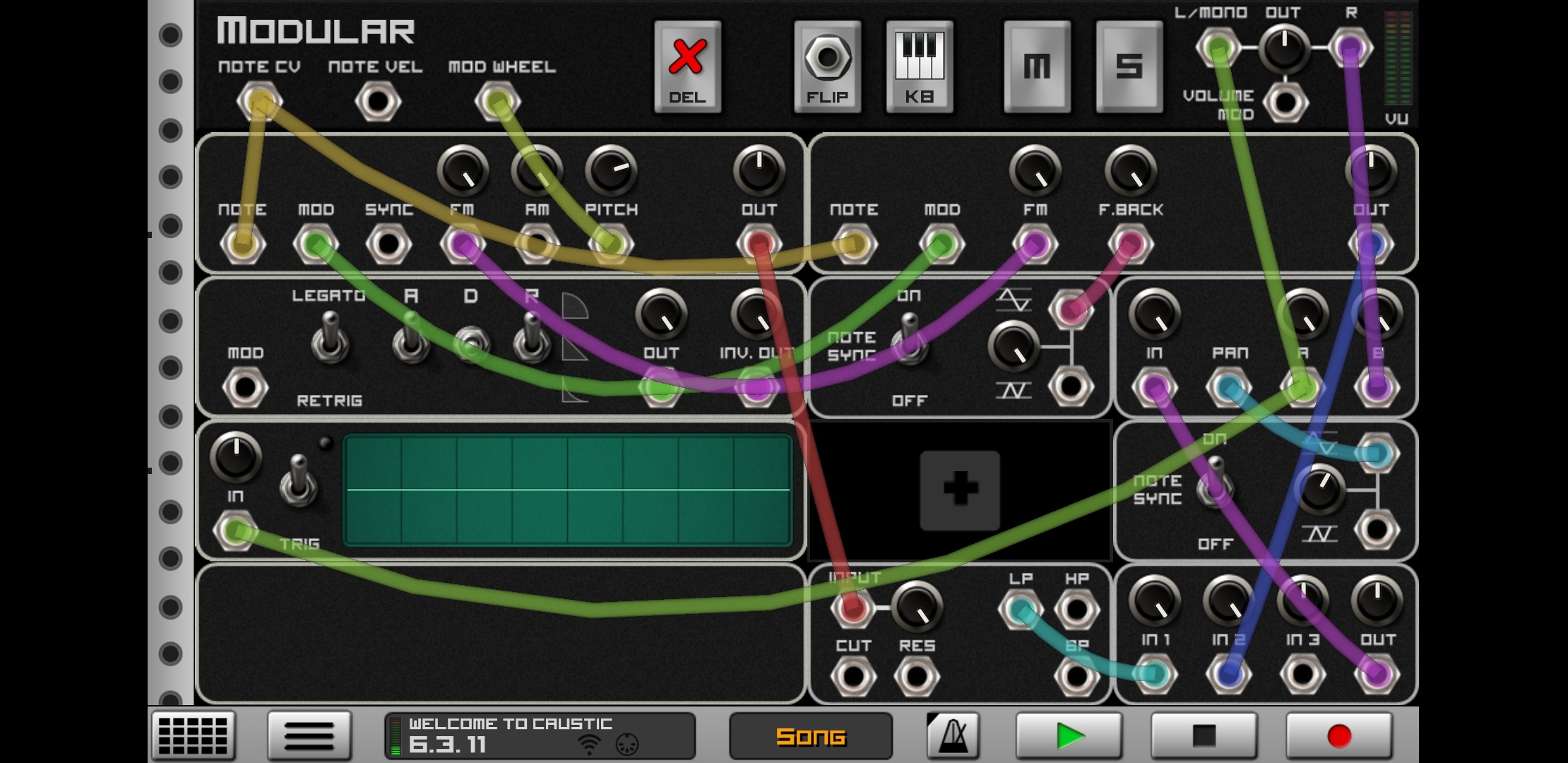
Task: Turn the mixer OUT level knob
Action: click(1377, 601)
